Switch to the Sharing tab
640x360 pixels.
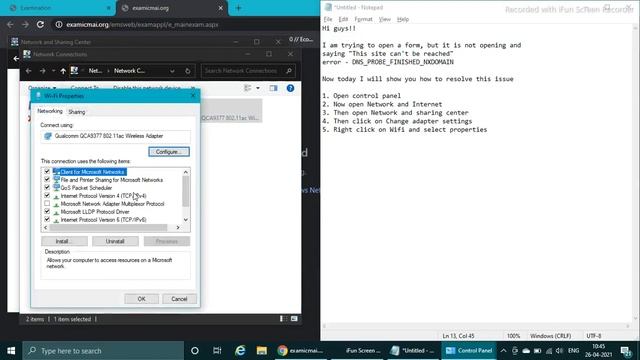pyautogui.click(x=77, y=112)
